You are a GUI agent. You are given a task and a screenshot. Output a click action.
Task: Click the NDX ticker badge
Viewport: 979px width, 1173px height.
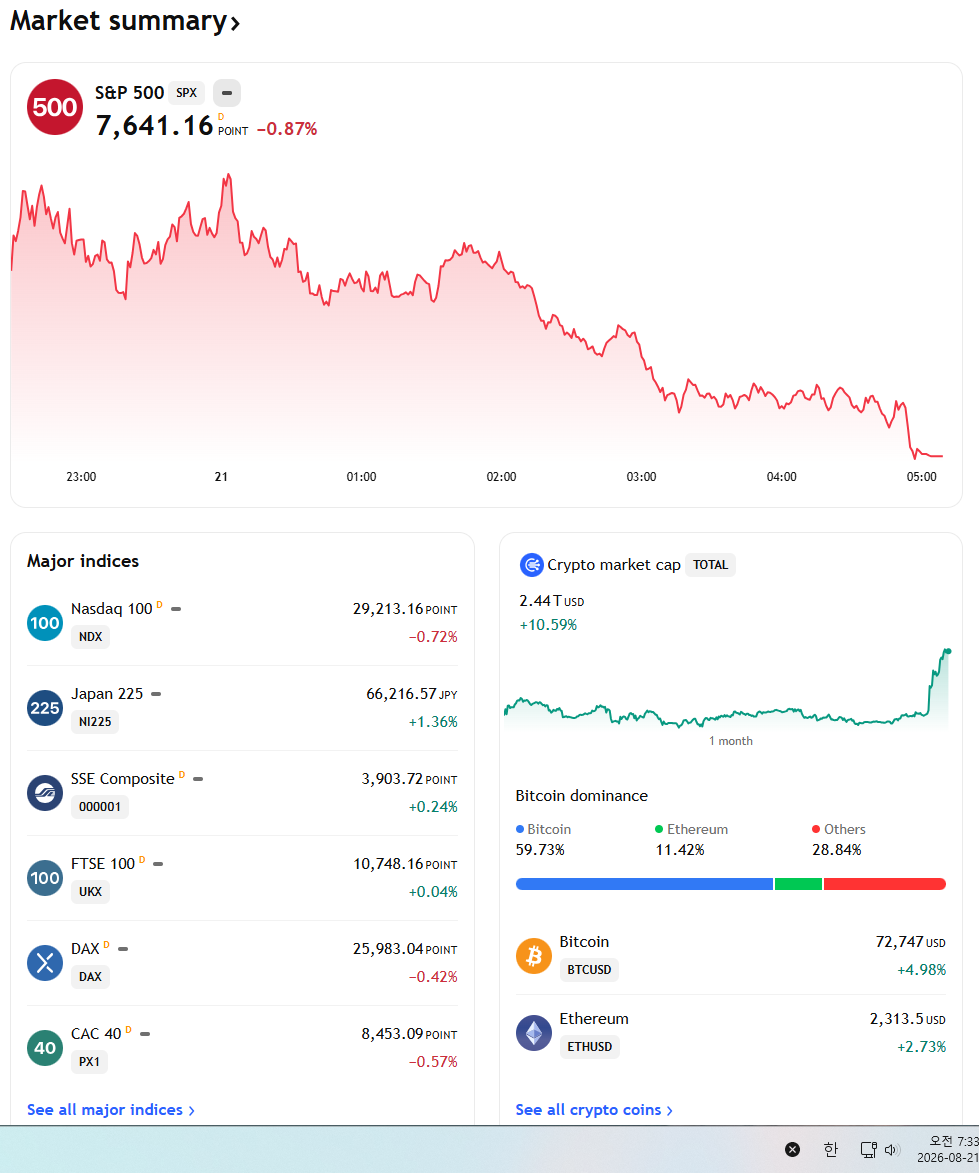click(x=90, y=637)
